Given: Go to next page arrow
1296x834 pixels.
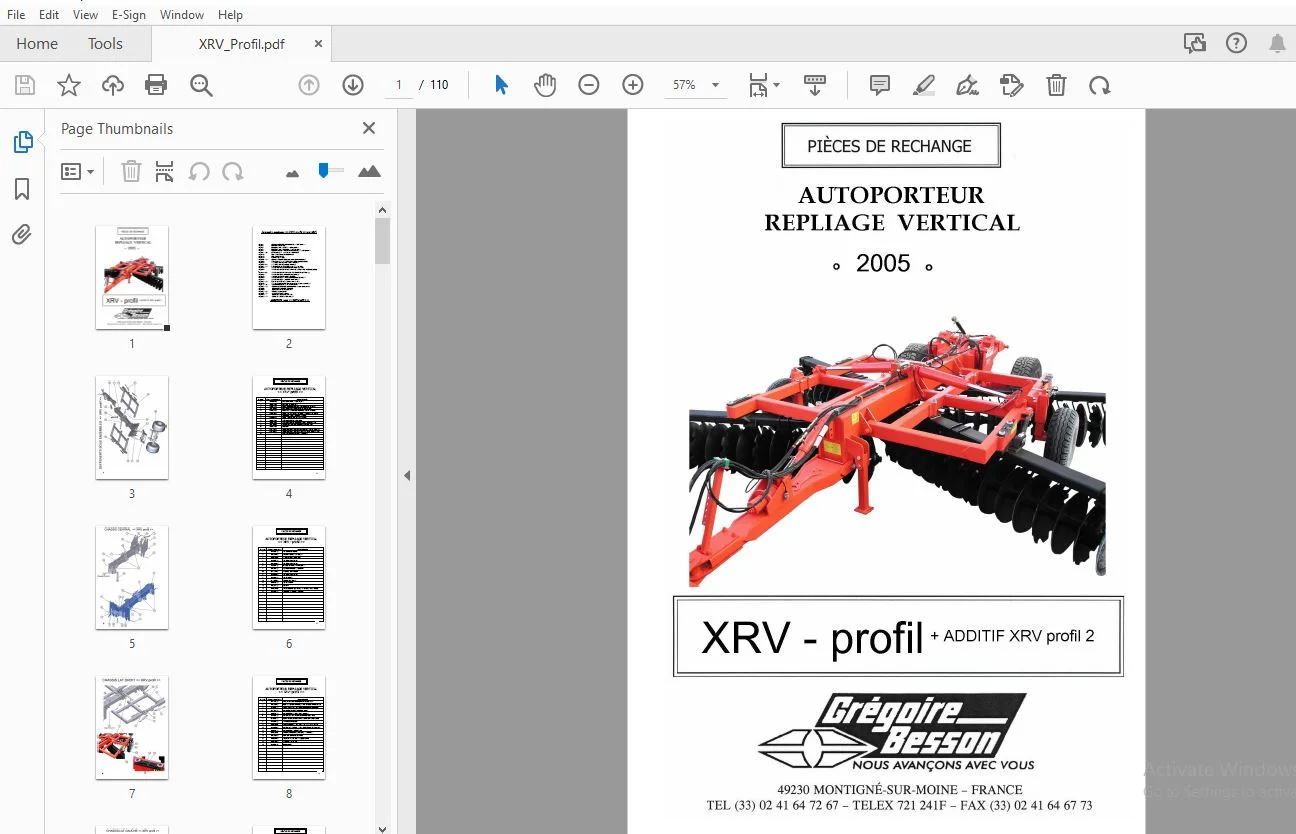Looking at the screenshot, I should (x=353, y=85).
